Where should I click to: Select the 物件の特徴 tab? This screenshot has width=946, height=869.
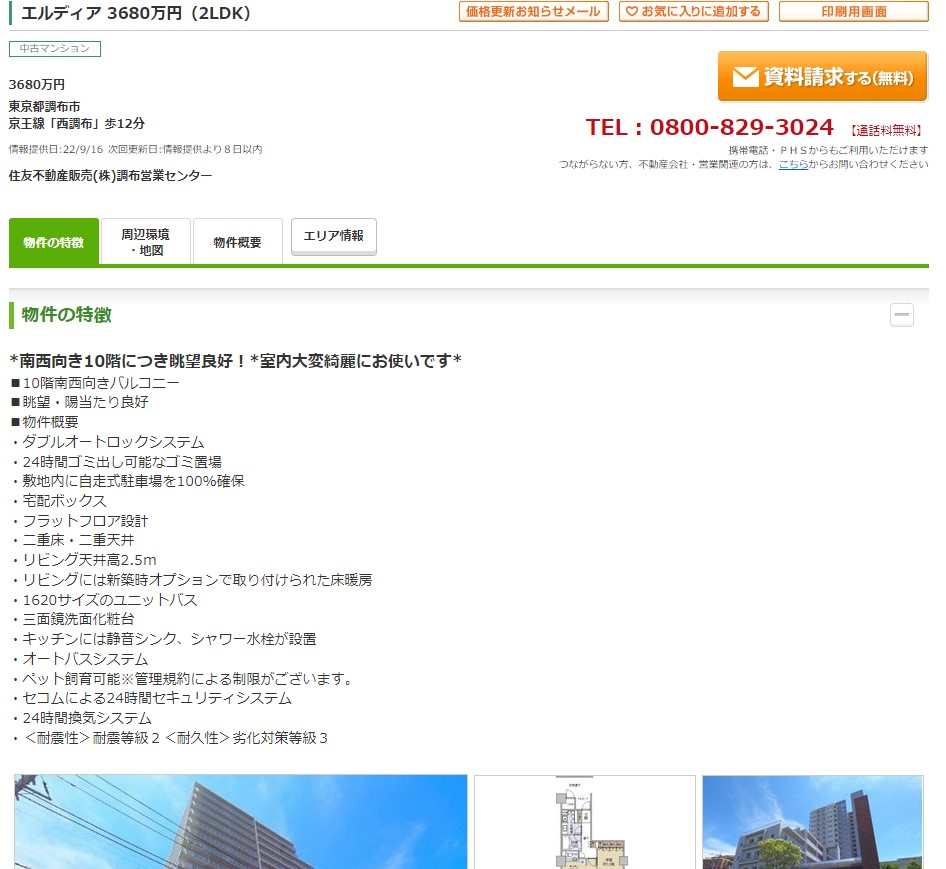[x=54, y=242]
